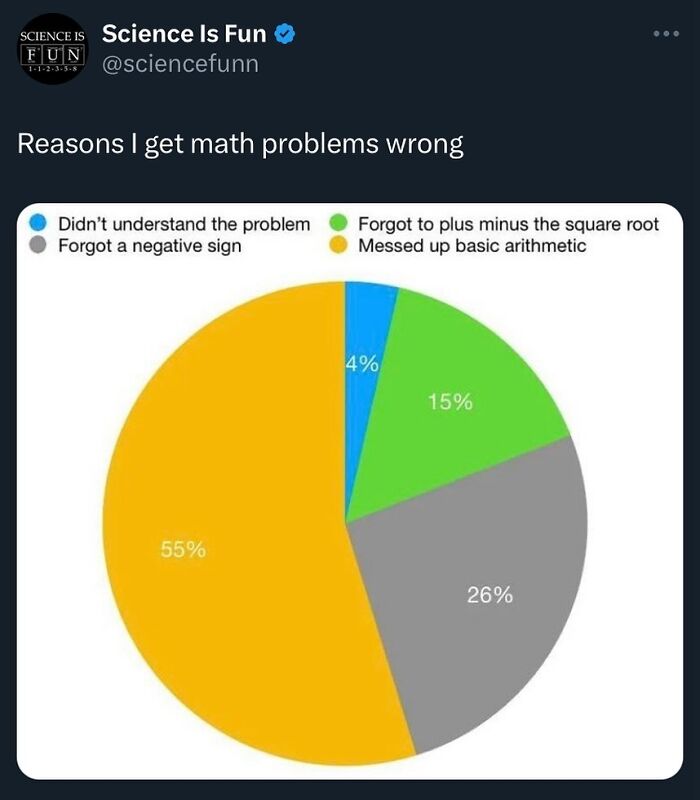Open the @sciencefunn handle link
Image resolution: width=700 pixels, height=800 pixels.
pyautogui.click(x=180, y=64)
